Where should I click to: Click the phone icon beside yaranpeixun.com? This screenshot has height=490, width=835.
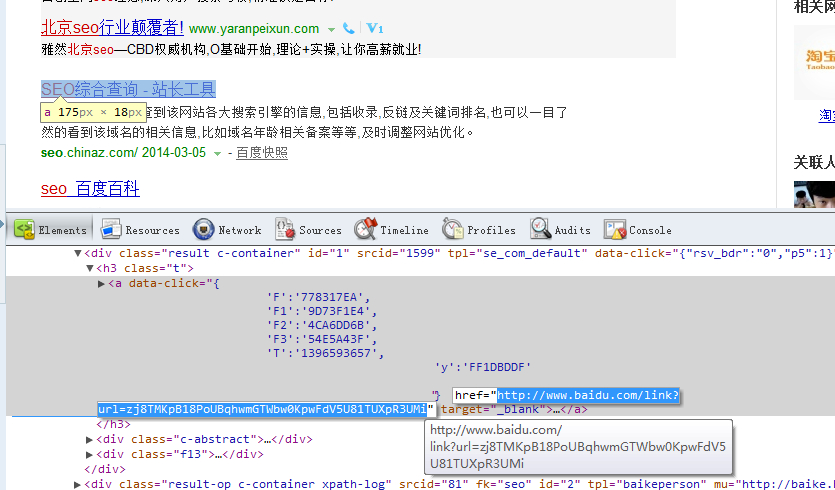(348, 28)
